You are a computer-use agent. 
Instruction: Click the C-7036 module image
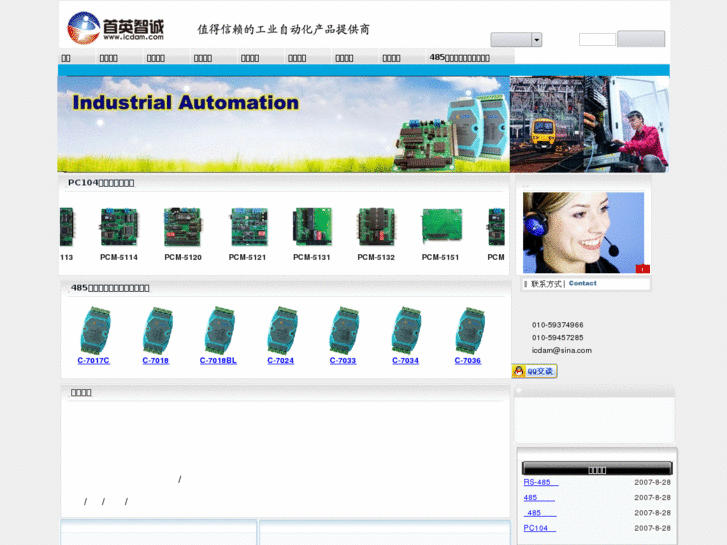[468, 330]
